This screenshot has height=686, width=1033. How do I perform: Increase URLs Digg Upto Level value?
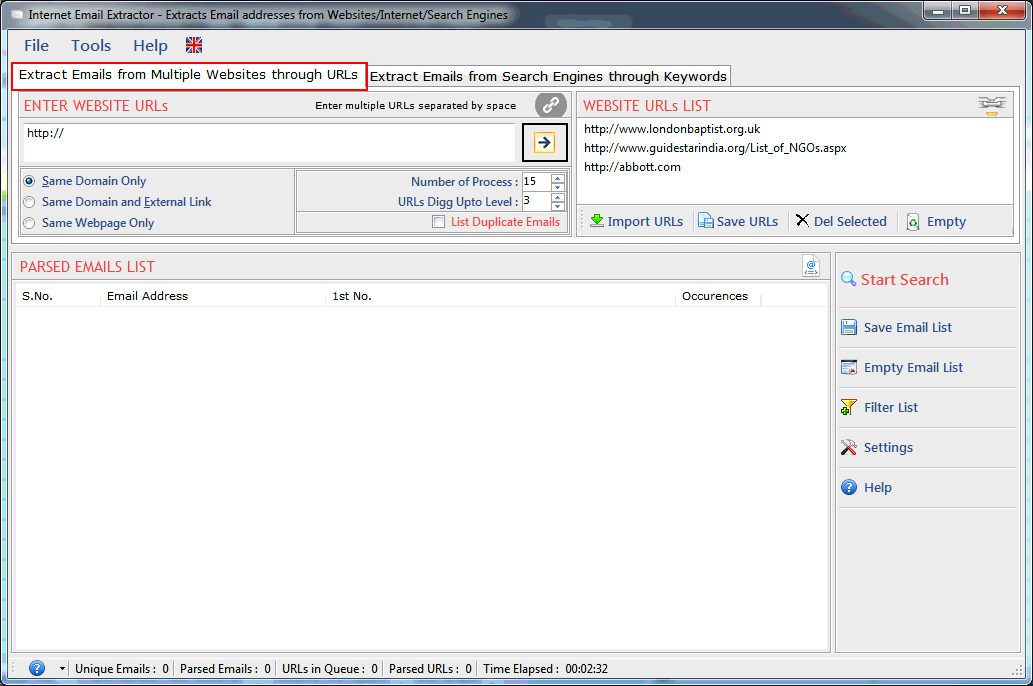pyautogui.click(x=558, y=197)
